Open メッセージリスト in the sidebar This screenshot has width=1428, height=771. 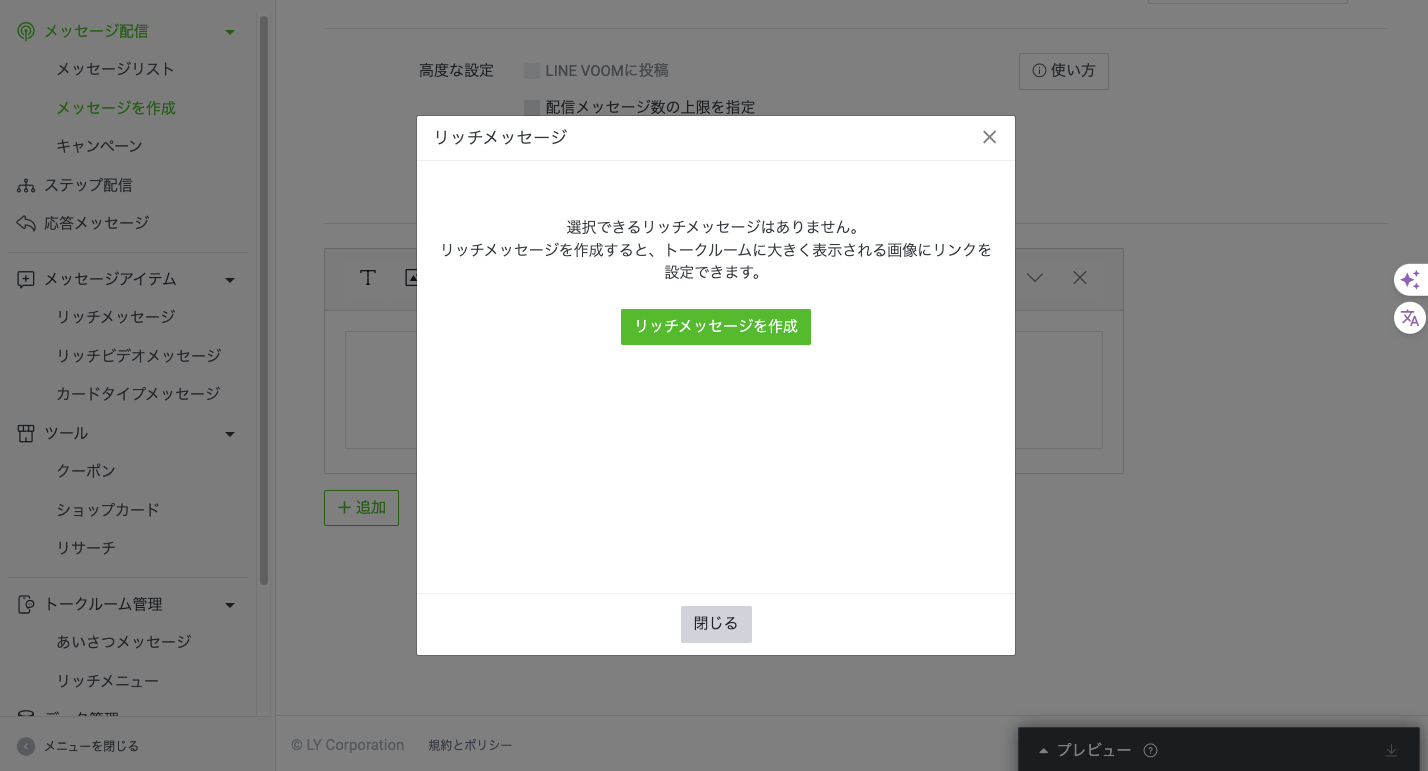pos(115,69)
